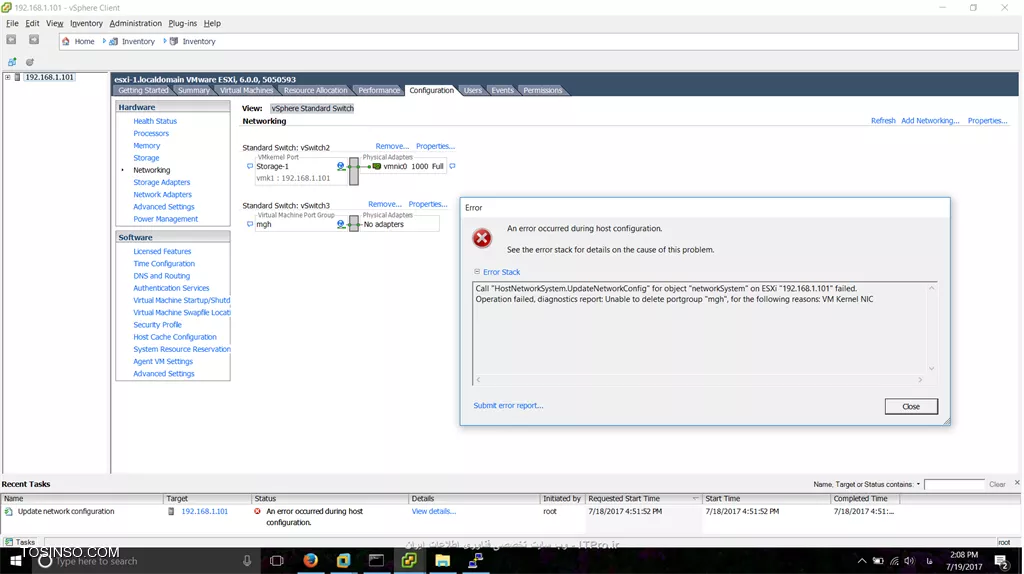This screenshot has height=574, width=1024.
Task: Open the Name, Target or Status filter dropdown
Action: pos(918,485)
